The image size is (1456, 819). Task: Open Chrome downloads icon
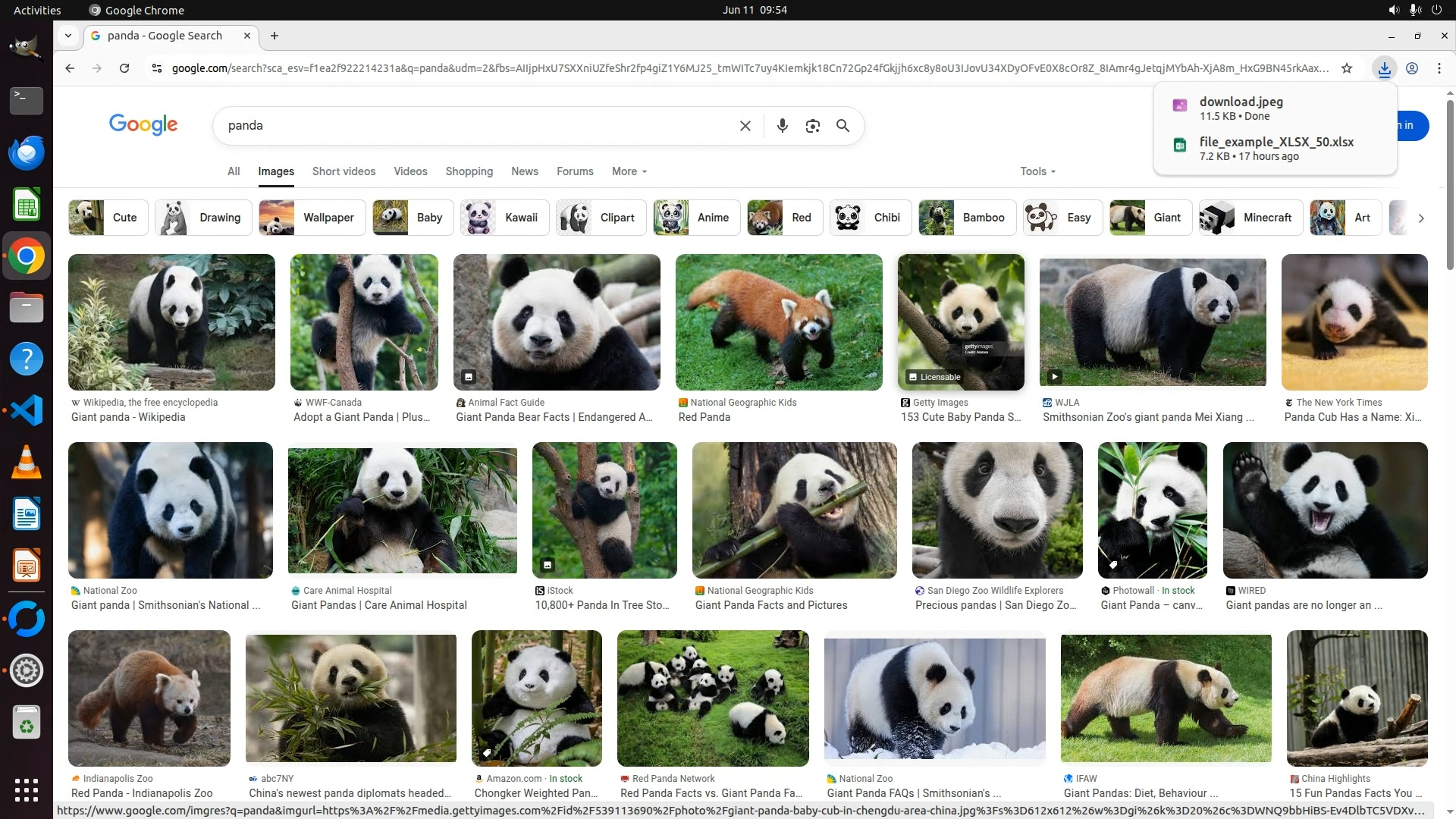point(1384,68)
